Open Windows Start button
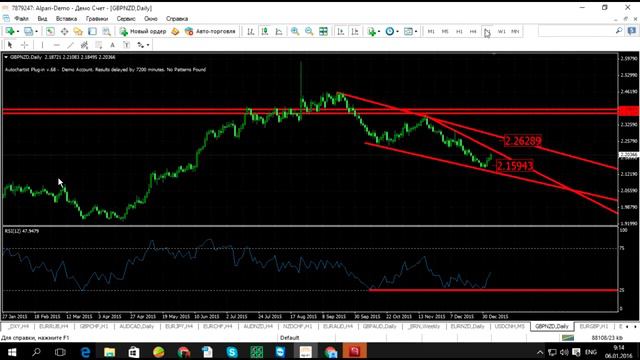The height and width of the screenshot is (360, 640). [12, 351]
